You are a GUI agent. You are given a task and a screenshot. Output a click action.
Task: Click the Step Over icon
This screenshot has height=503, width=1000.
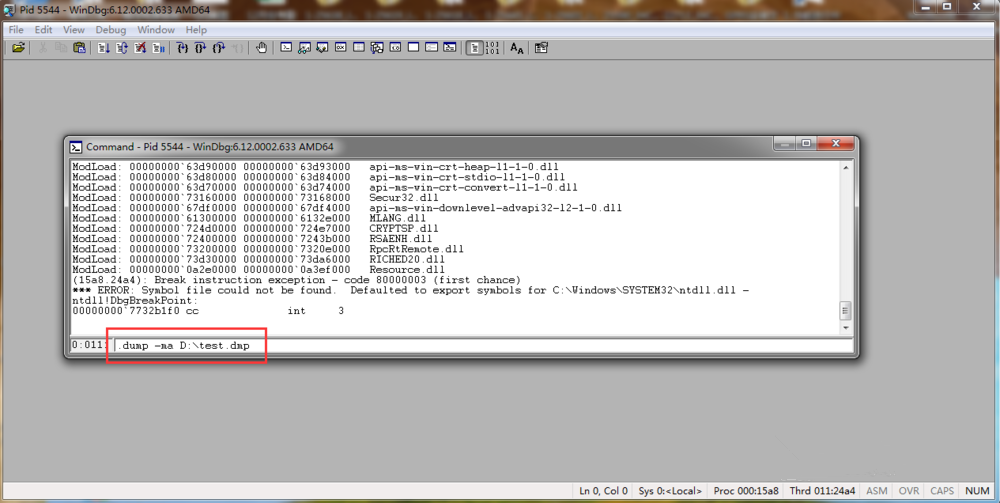click(200, 48)
